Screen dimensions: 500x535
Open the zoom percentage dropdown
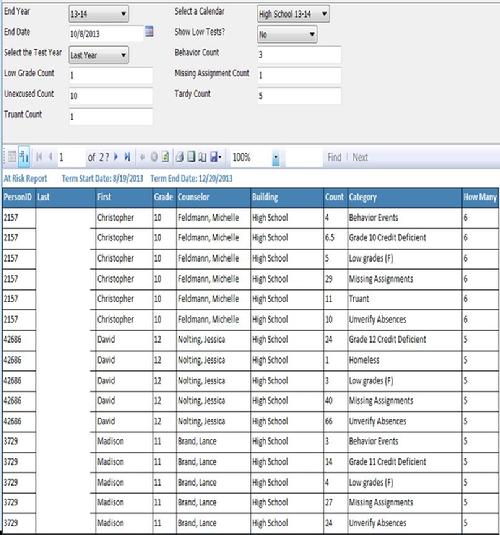[x=276, y=158]
